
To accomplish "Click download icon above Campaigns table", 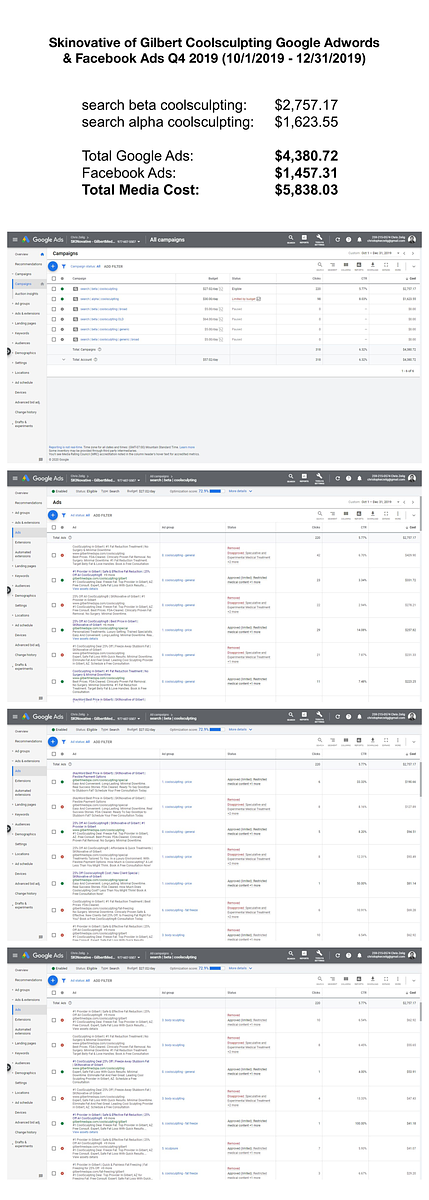I will coord(372,266).
